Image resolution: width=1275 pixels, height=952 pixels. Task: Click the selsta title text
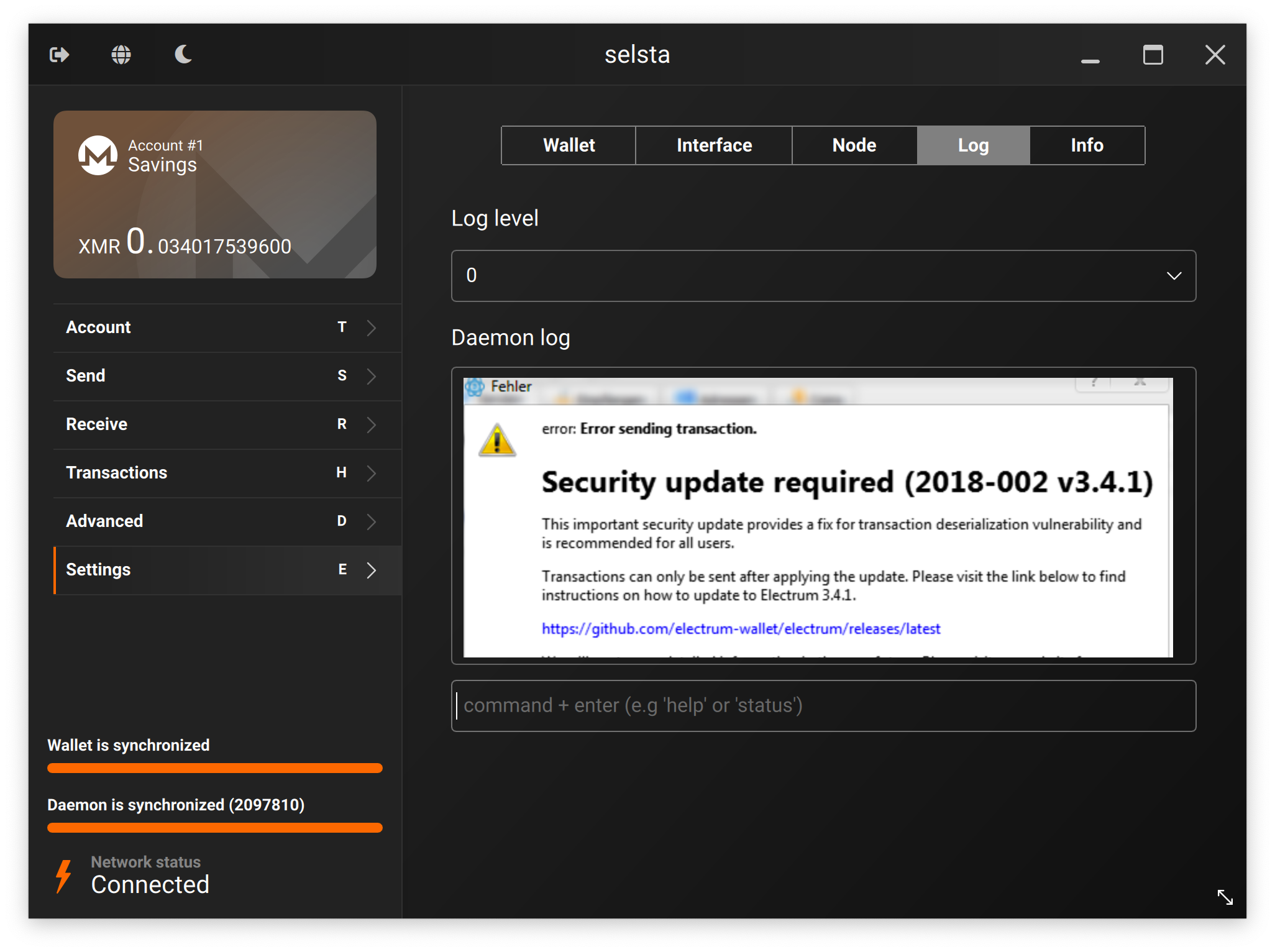click(637, 55)
